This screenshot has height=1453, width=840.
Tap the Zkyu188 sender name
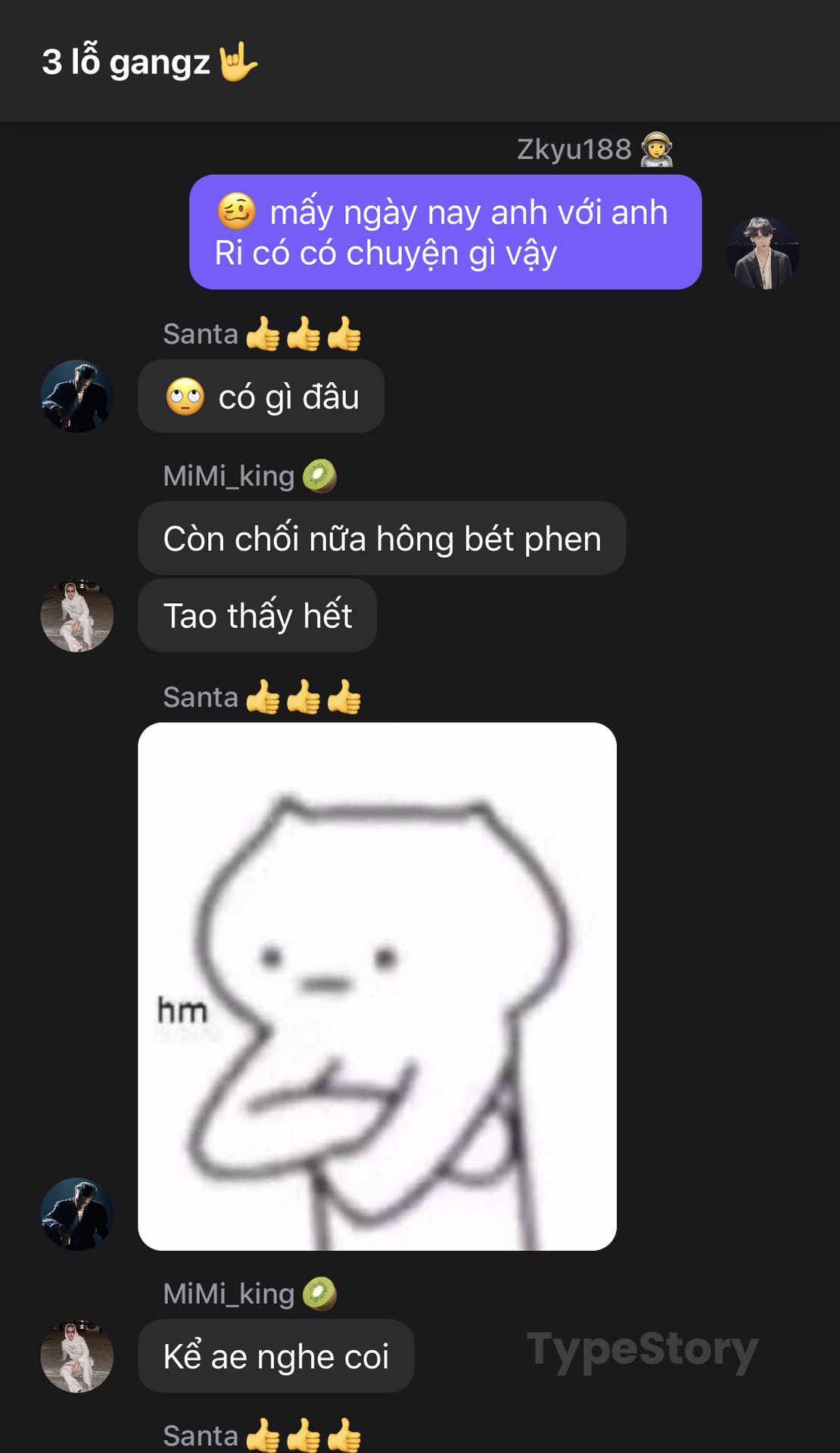point(574,150)
